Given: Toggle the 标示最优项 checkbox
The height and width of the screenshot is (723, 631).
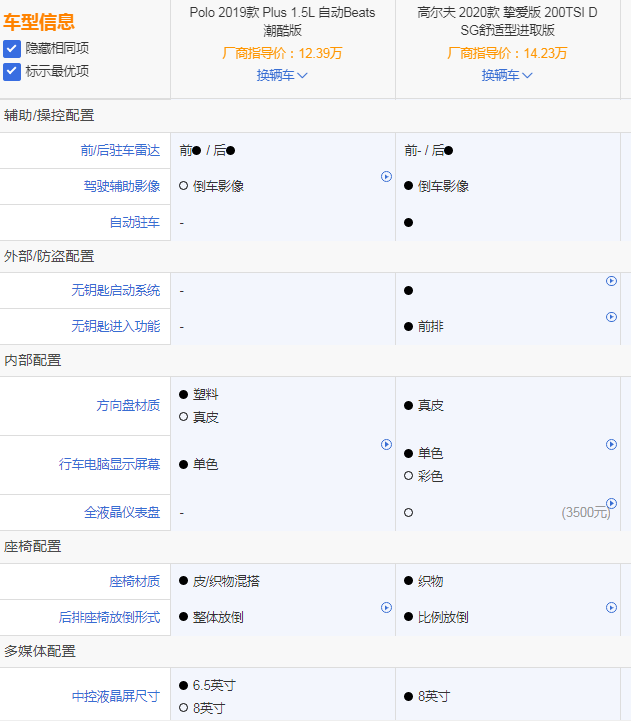Looking at the screenshot, I should click(12, 71).
